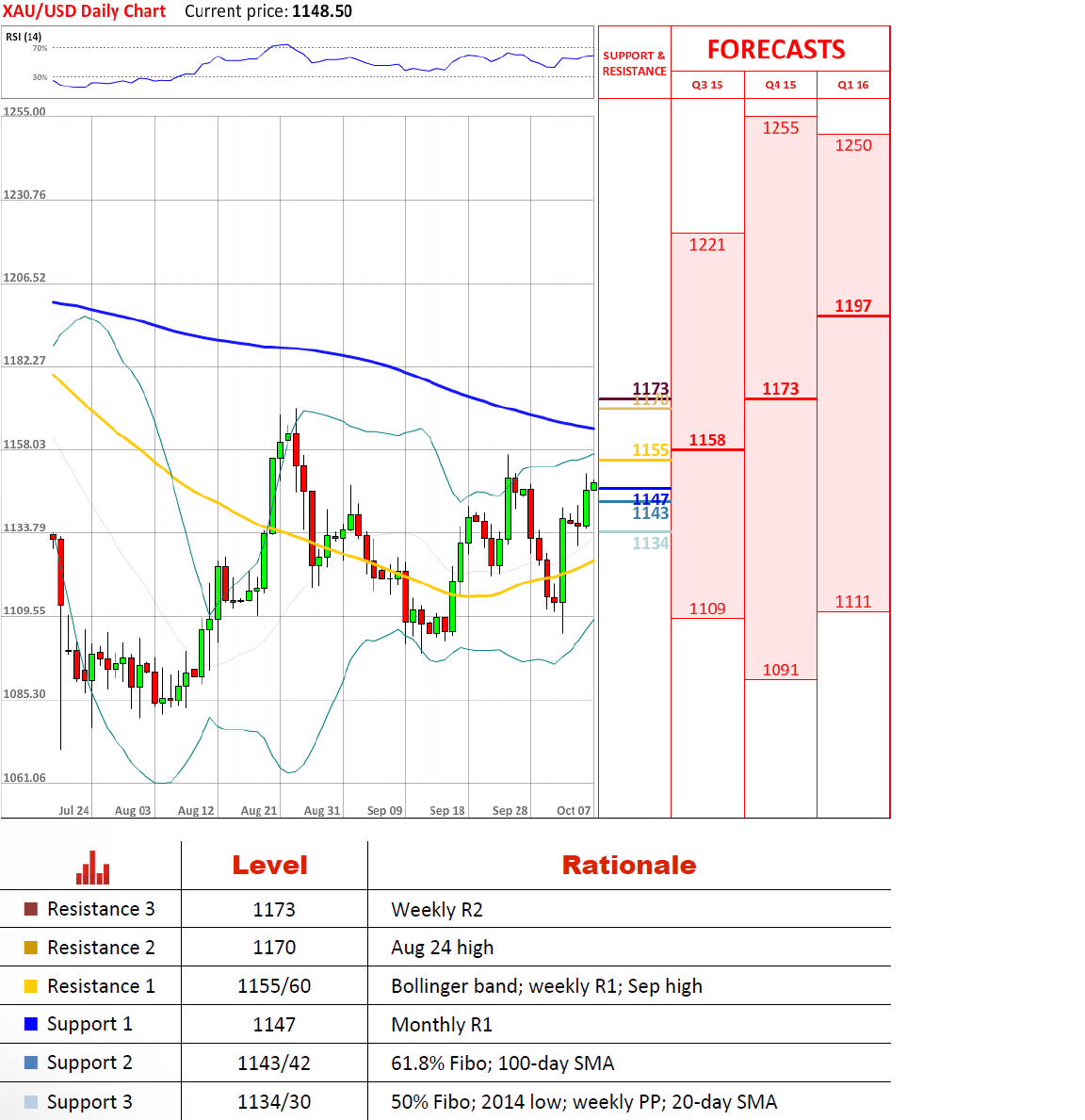Screen dimensions: 1085x1120
Task: Click the Level column header
Action: pos(270,866)
